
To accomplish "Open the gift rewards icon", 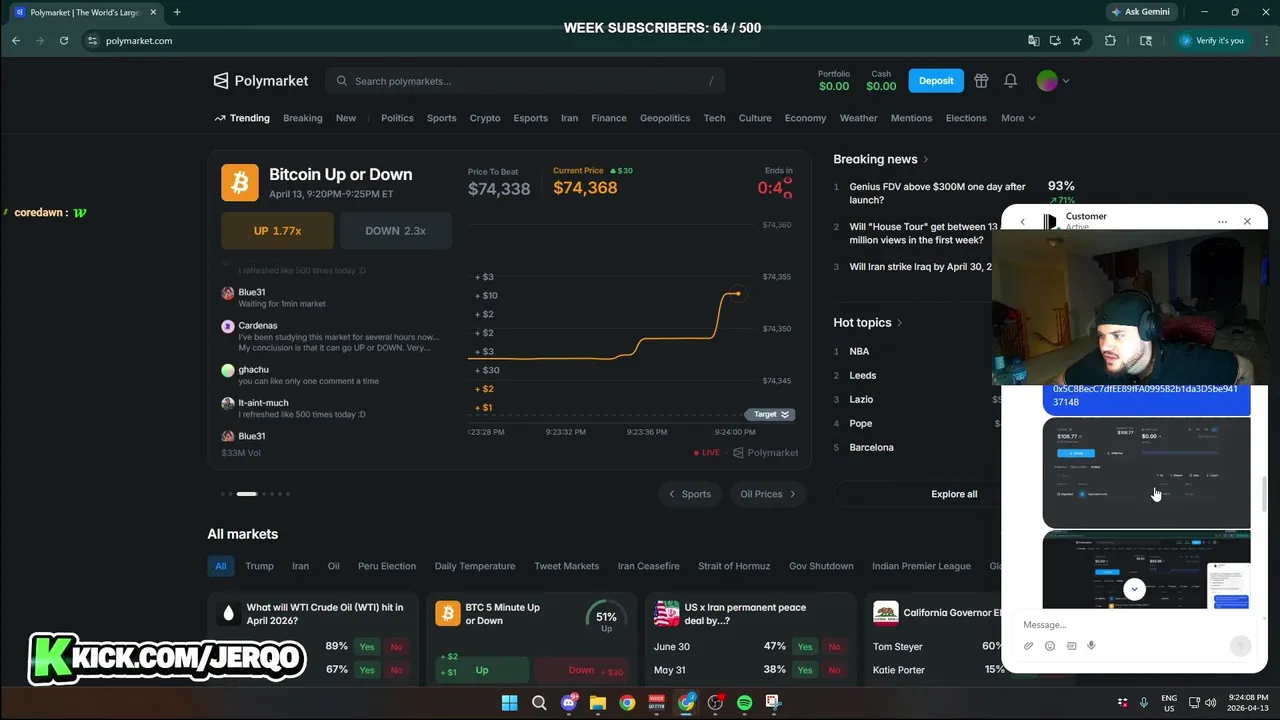I will [x=981, y=81].
